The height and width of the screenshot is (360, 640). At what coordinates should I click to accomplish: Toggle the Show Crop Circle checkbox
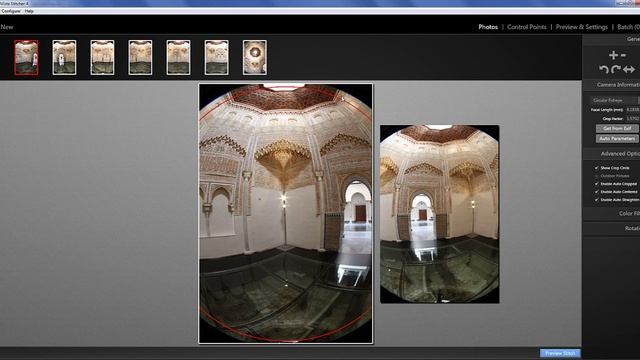click(x=597, y=168)
